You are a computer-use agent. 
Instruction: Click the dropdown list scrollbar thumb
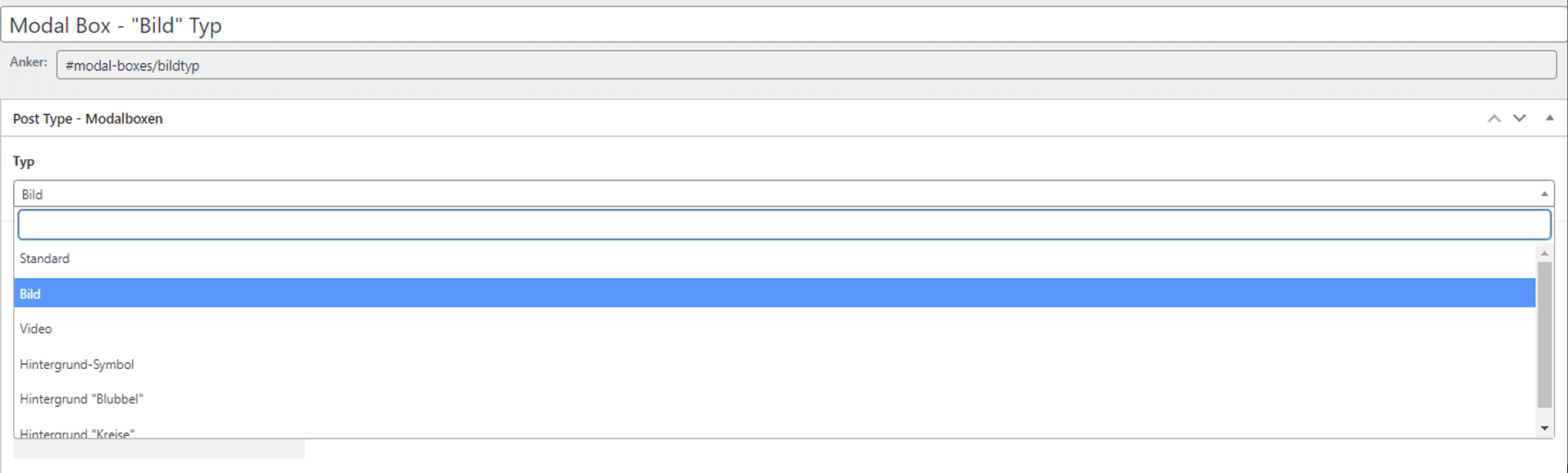pos(1545,334)
